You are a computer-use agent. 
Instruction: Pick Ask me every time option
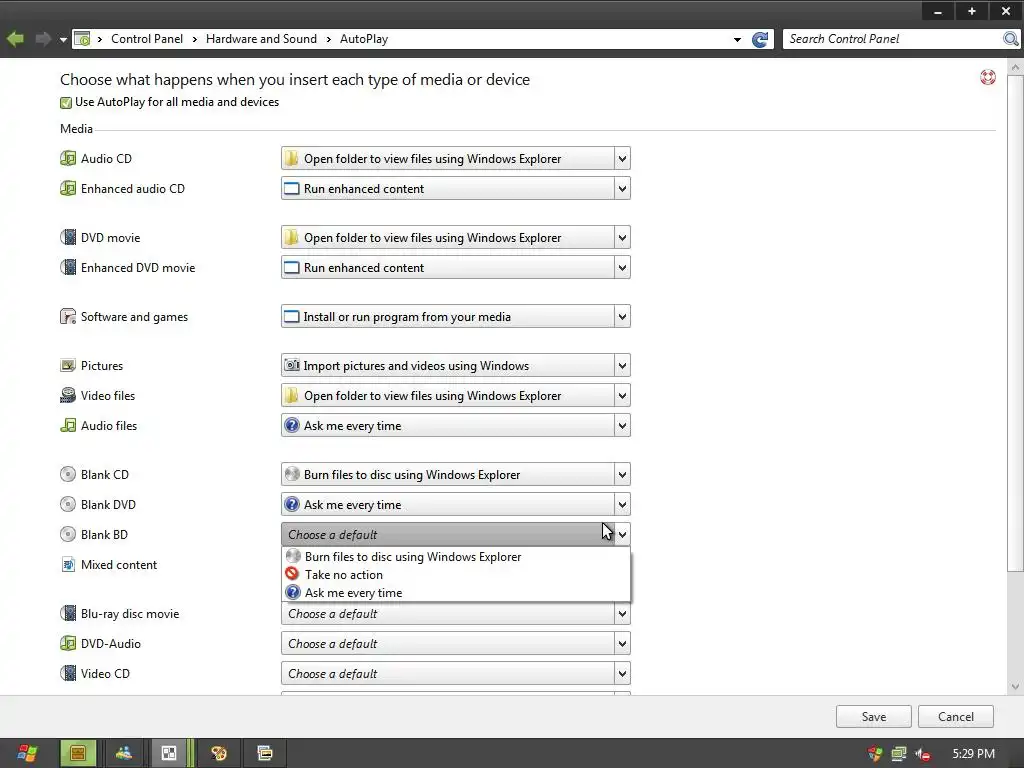(x=456, y=592)
